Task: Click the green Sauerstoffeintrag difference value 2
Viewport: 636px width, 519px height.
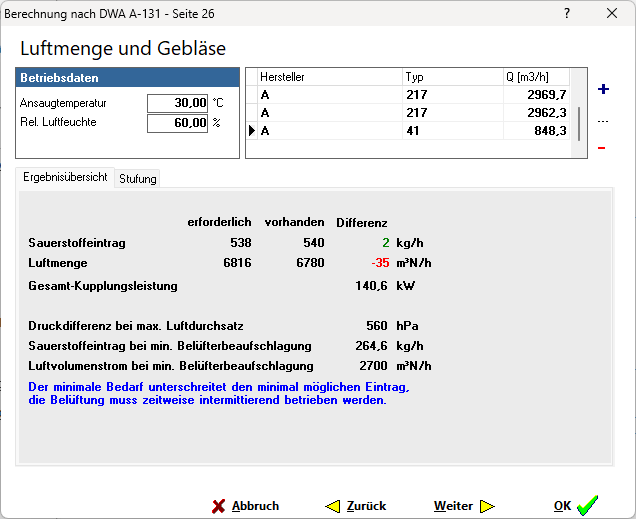Action: click(385, 242)
